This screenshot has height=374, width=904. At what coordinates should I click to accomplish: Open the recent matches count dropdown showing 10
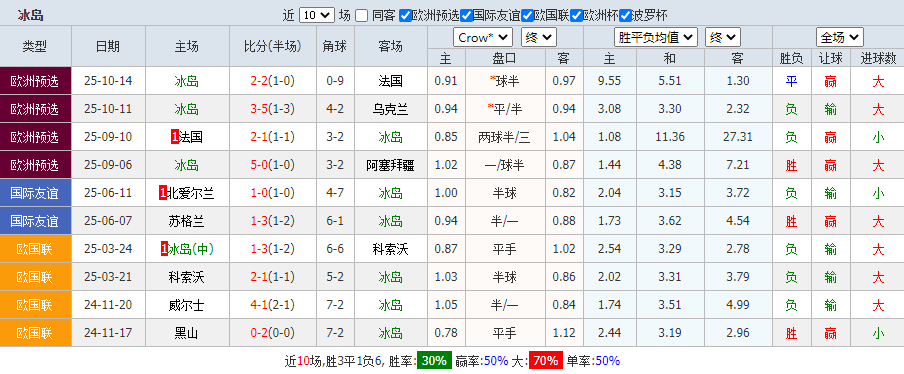point(317,16)
